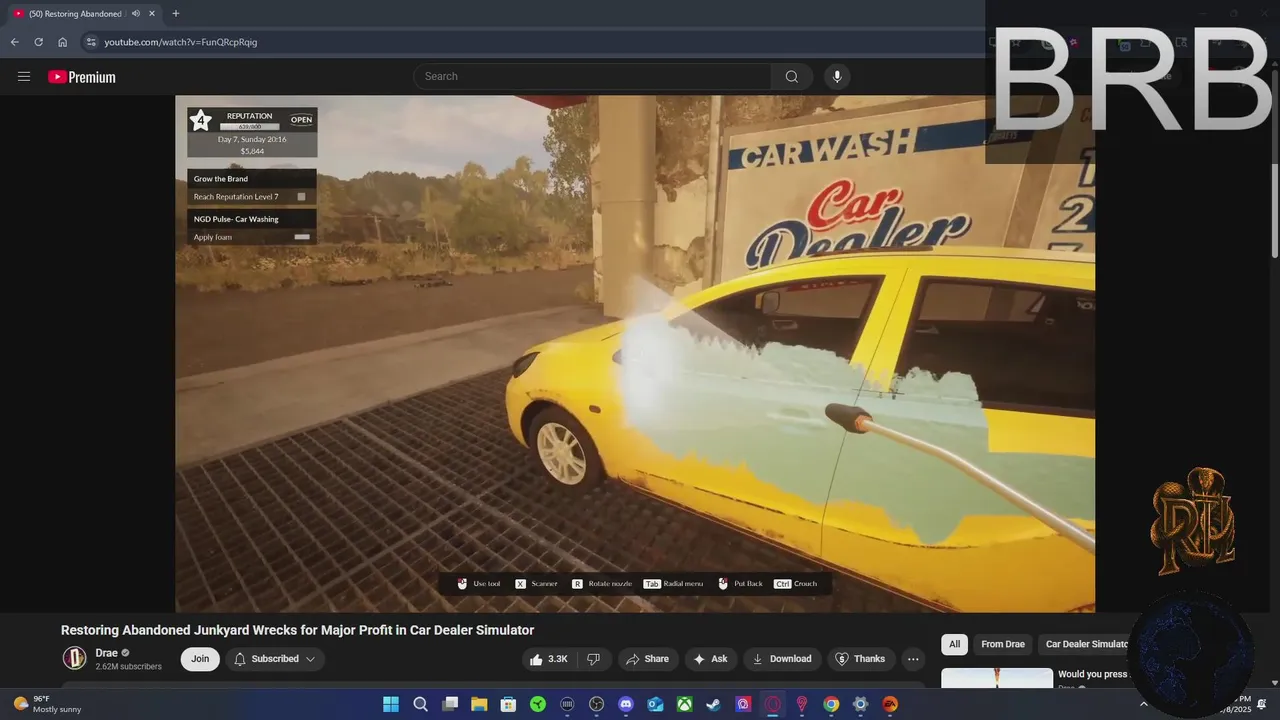Reload the current page

click(38, 42)
